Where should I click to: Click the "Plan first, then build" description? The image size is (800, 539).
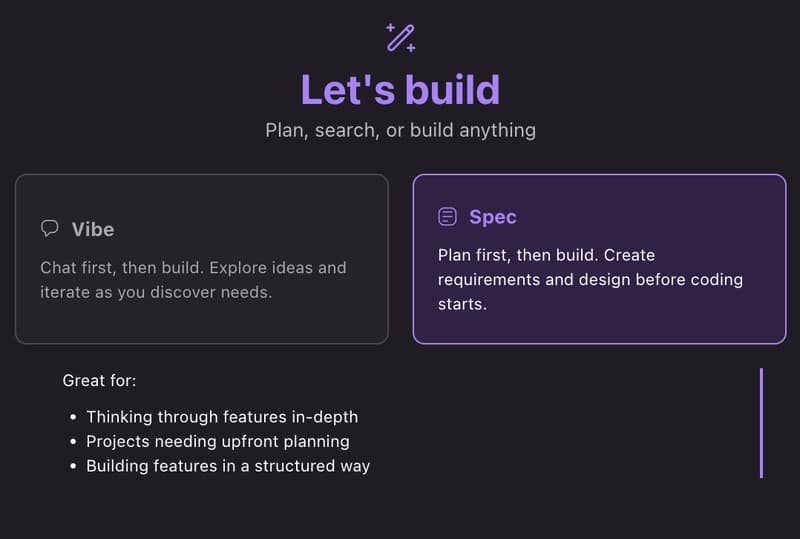(x=546, y=255)
